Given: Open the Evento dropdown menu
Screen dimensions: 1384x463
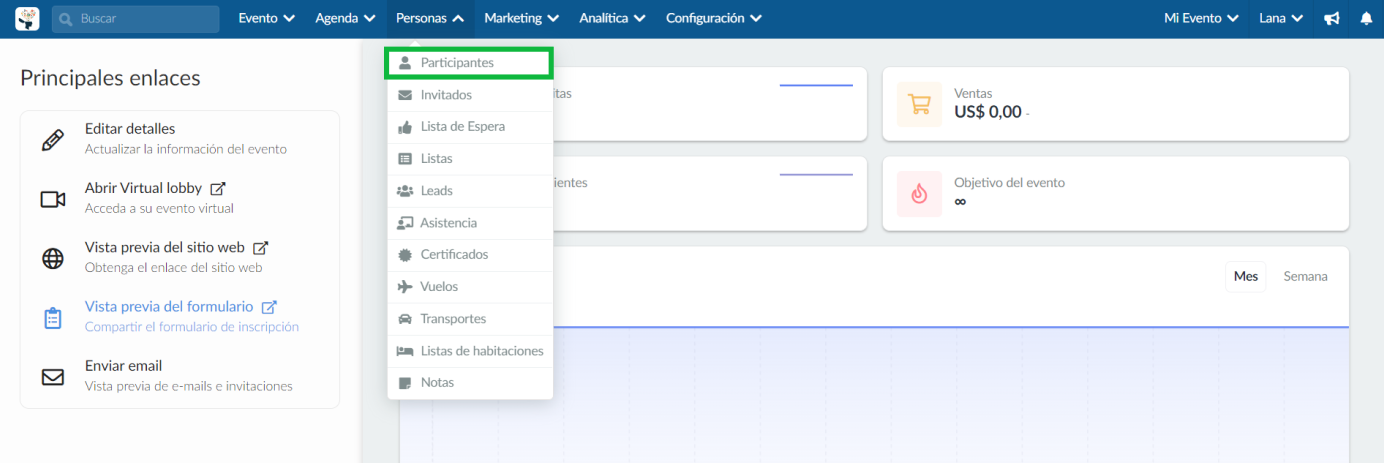Looking at the screenshot, I should point(266,18).
